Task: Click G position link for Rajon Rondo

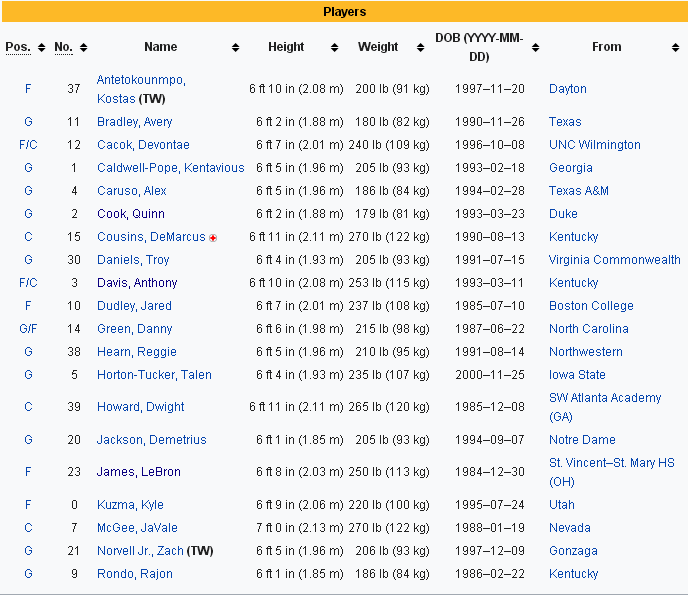Action: pyautogui.click(x=28, y=574)
